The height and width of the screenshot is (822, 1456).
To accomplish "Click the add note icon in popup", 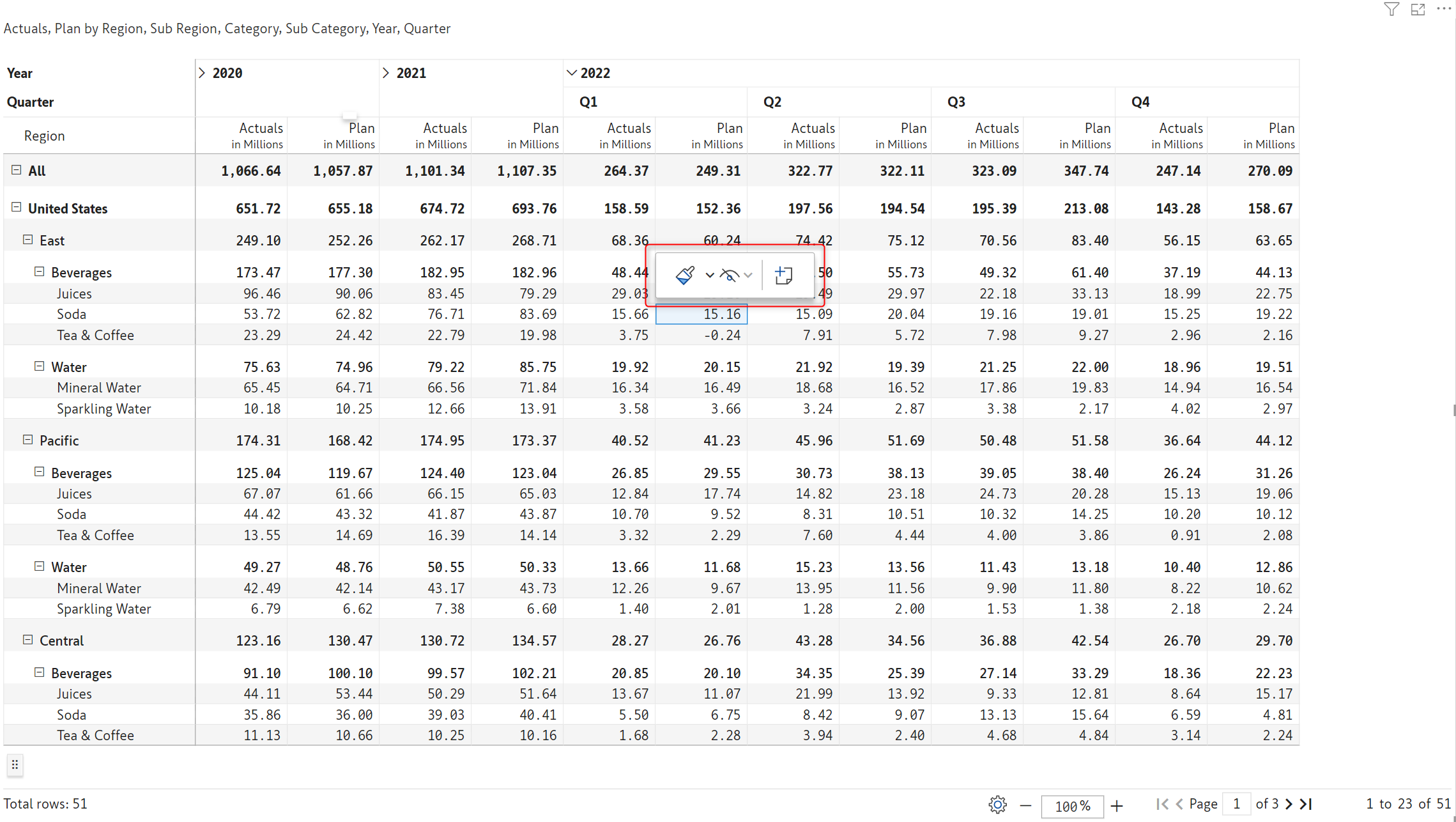I will 783,275.
